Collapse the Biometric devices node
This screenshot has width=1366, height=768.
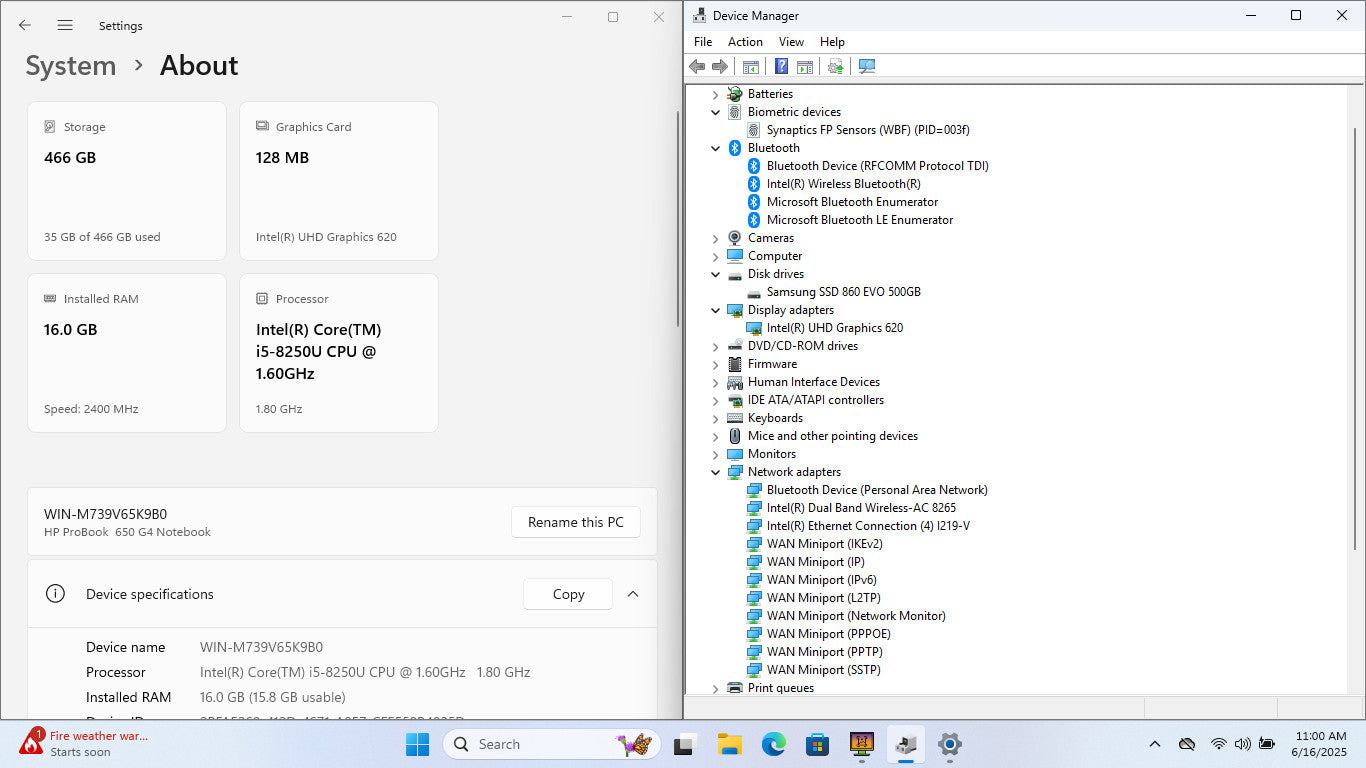[x=715, y=112]
